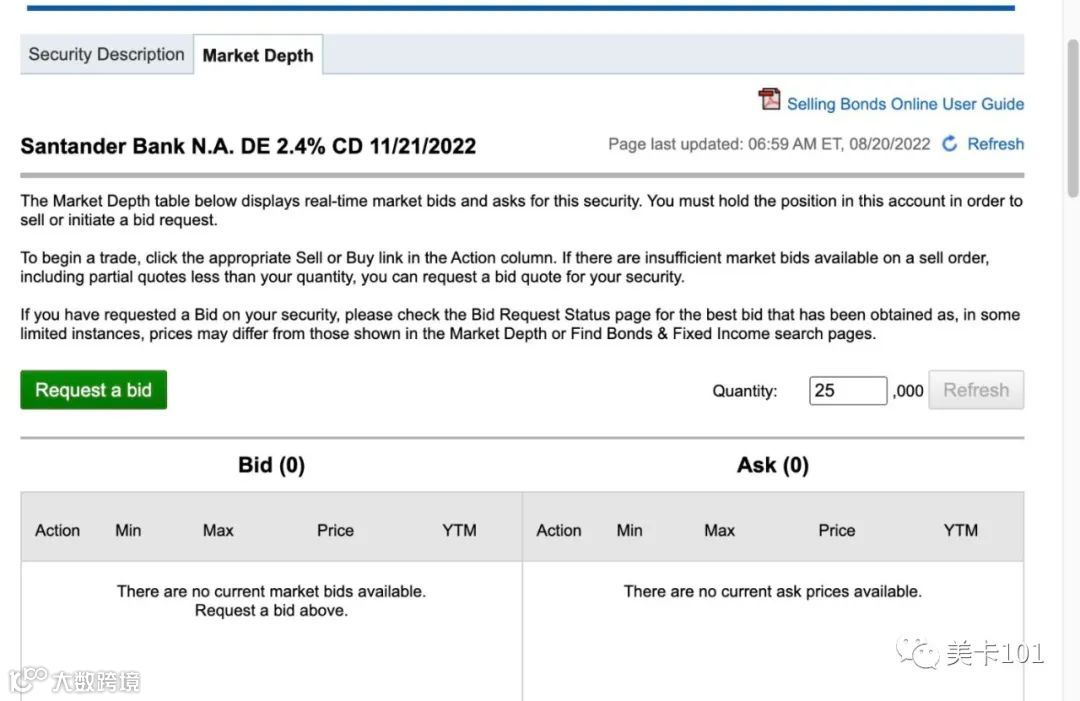The height and width of the screenshot is (701, 1080).
Task: Click the Santander Bank N.A. CD title
Action: [x=248, y=146]
